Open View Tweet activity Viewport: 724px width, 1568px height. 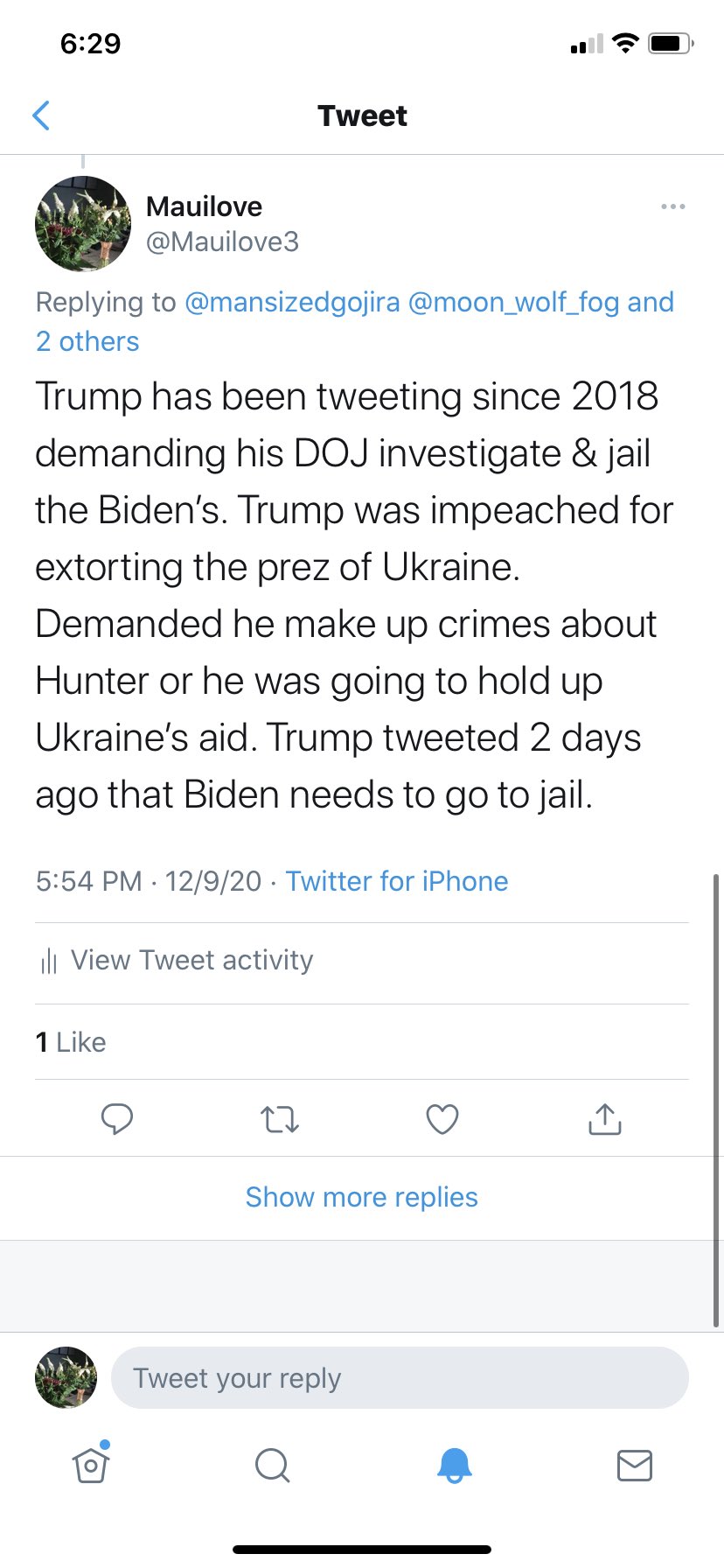coord(191,961)
